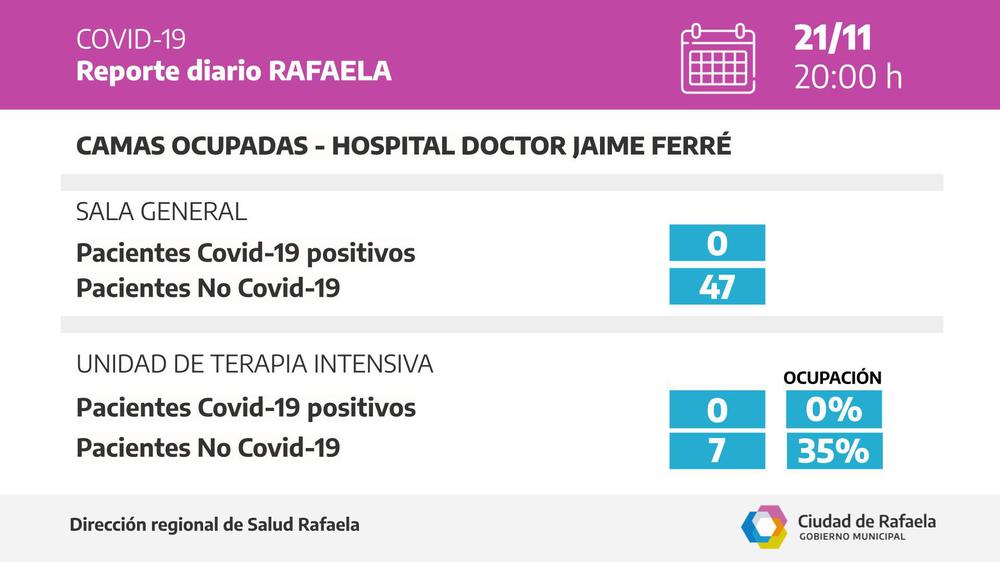The width and height of the screenshot is (1000, 562).
Task: Click the 20:00 h time label
Action: click(848, 77)
